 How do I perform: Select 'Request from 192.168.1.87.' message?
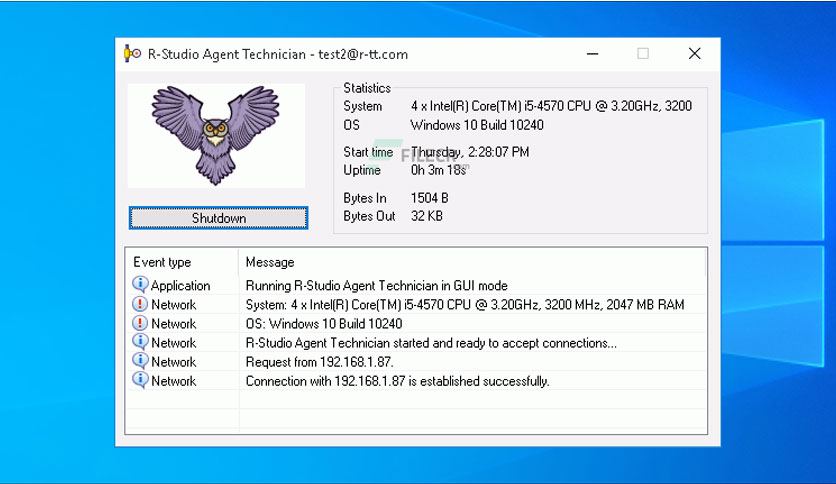319,362
